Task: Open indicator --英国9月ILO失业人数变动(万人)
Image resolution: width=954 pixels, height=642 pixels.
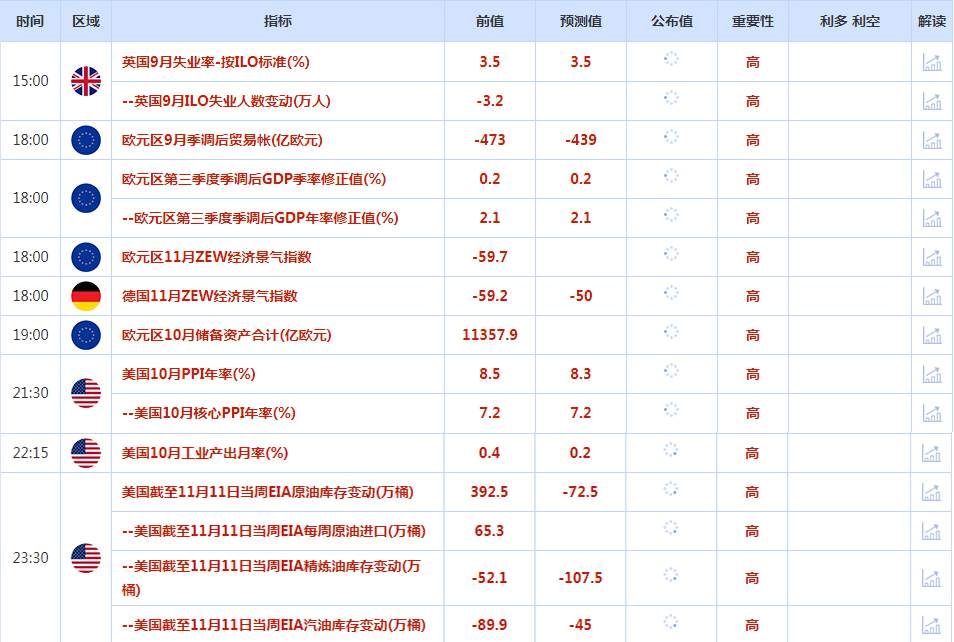Action: pyautogui.click(x=226, y=101)
